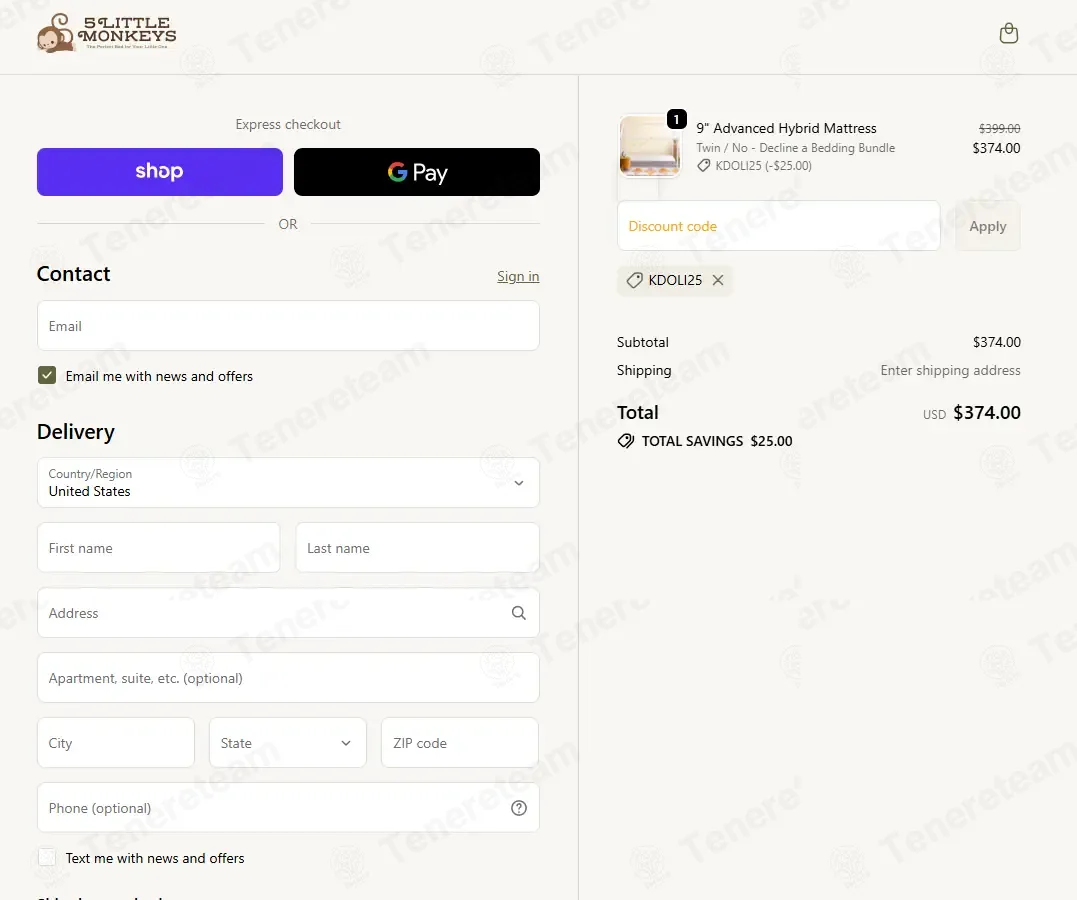Focus the Phone (optional) field
1077x900 pixels.
pos(288,807)
